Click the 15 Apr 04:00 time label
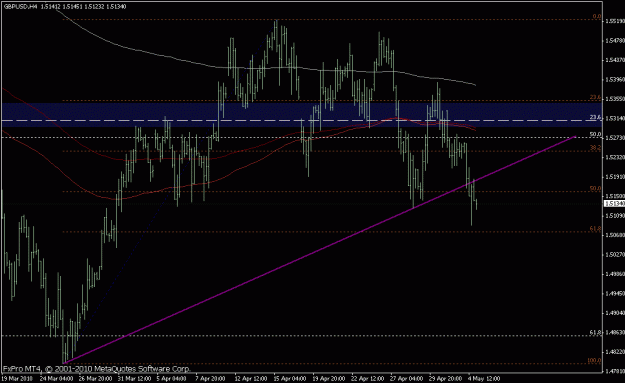Image resolution: width=625 pixels, height=383 pixels. [x=290, y=378]
